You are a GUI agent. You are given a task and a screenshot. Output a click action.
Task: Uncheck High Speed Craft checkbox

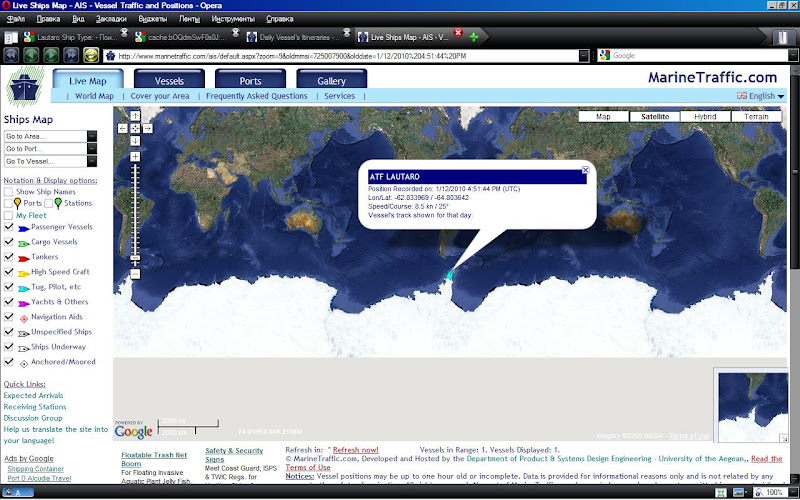click(x=8, y=272)
